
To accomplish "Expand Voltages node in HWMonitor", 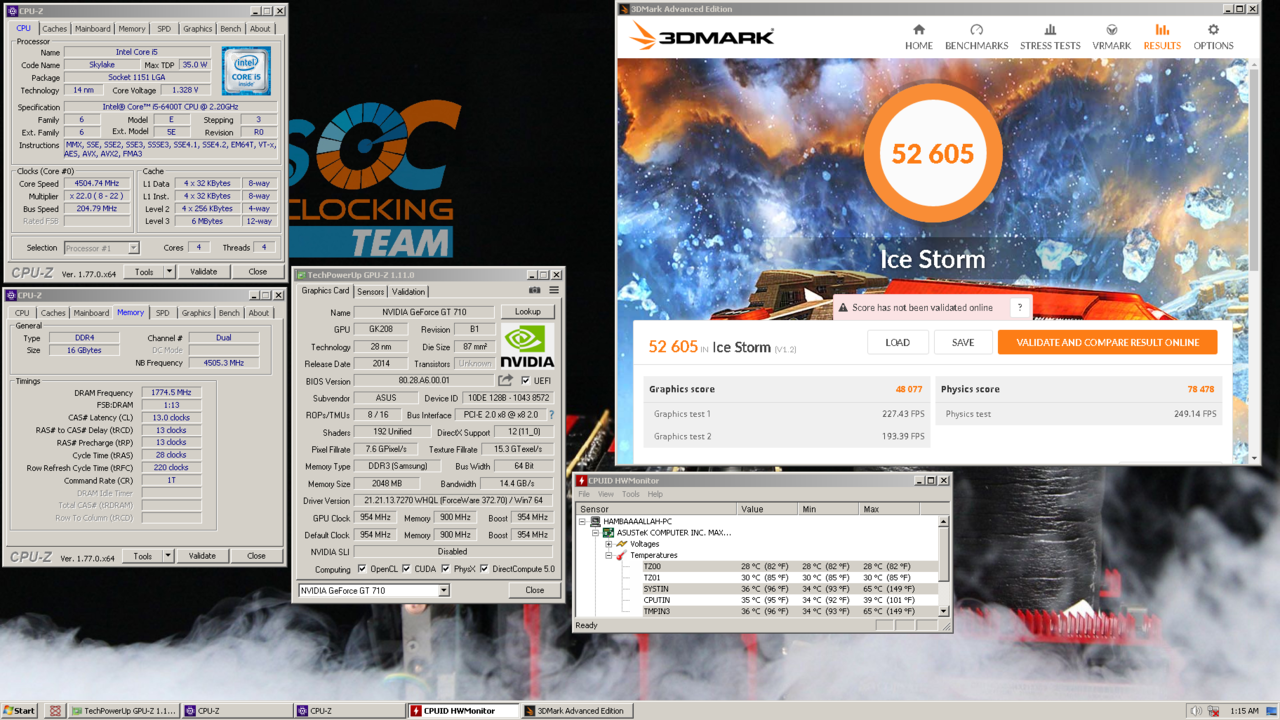I will (x=608, y=544).
